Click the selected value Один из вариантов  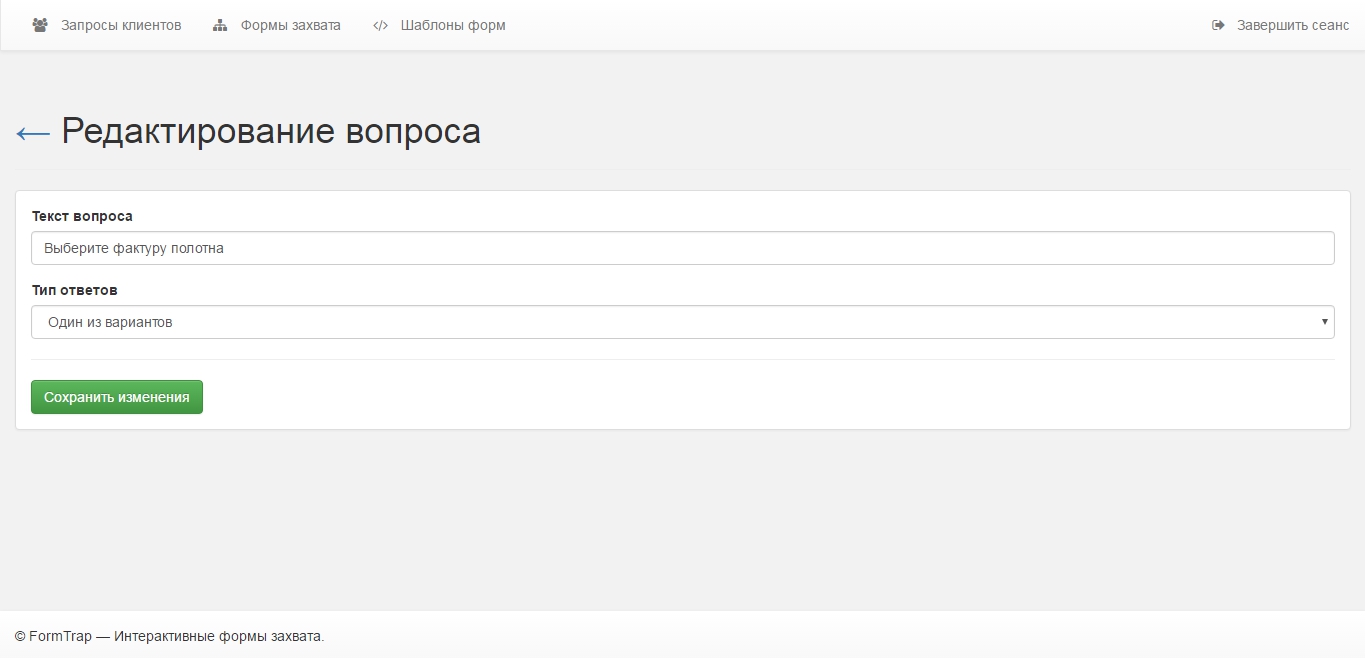point(110,322)
